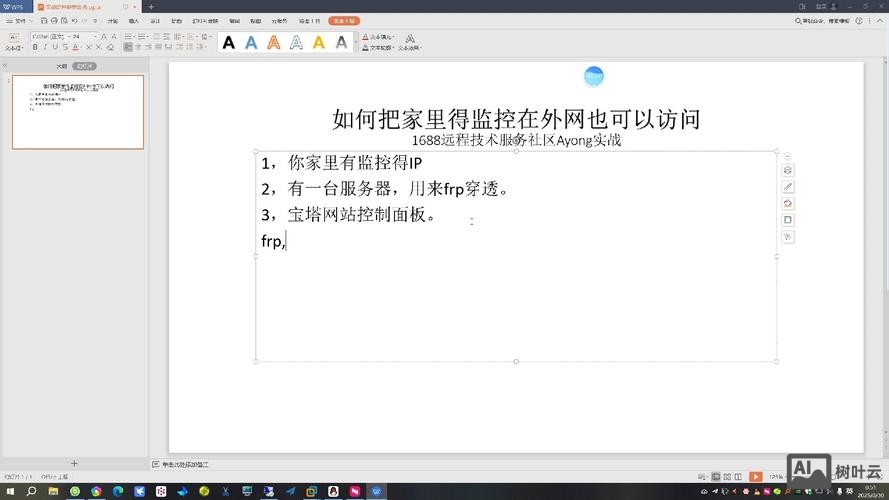Apply the white outlined WordArt style
The height and width of the screenshot is (500, 889).
click(x=296, y=43)
